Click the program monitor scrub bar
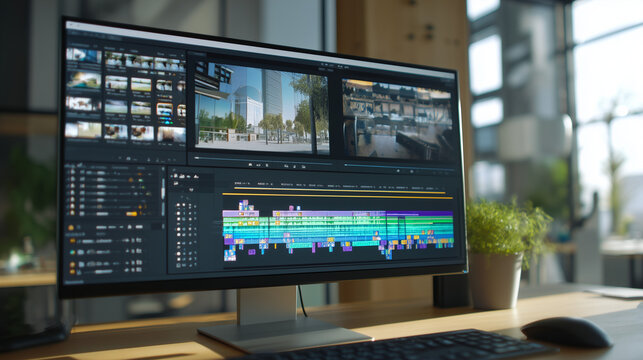 pyautogui.click(x=399, y=166)
